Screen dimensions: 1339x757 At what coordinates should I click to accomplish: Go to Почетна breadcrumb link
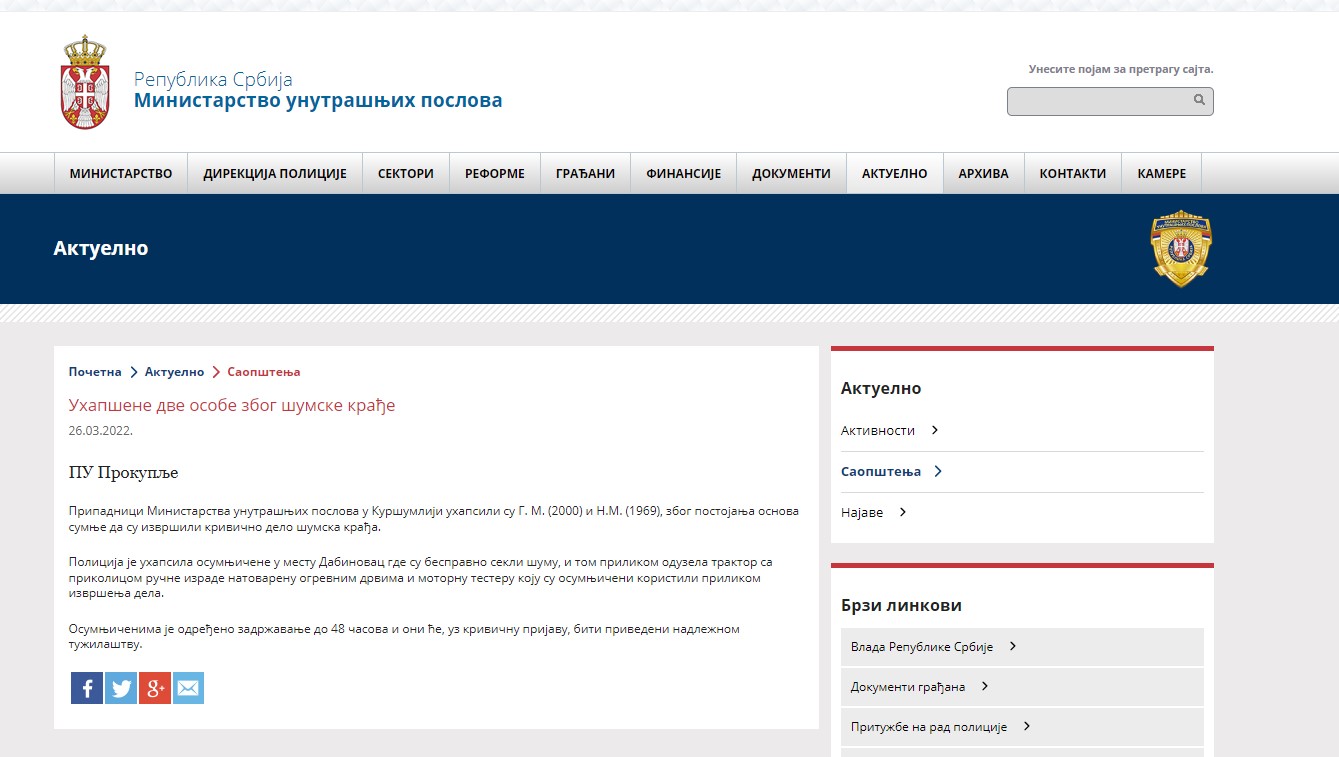click(95, 372)
